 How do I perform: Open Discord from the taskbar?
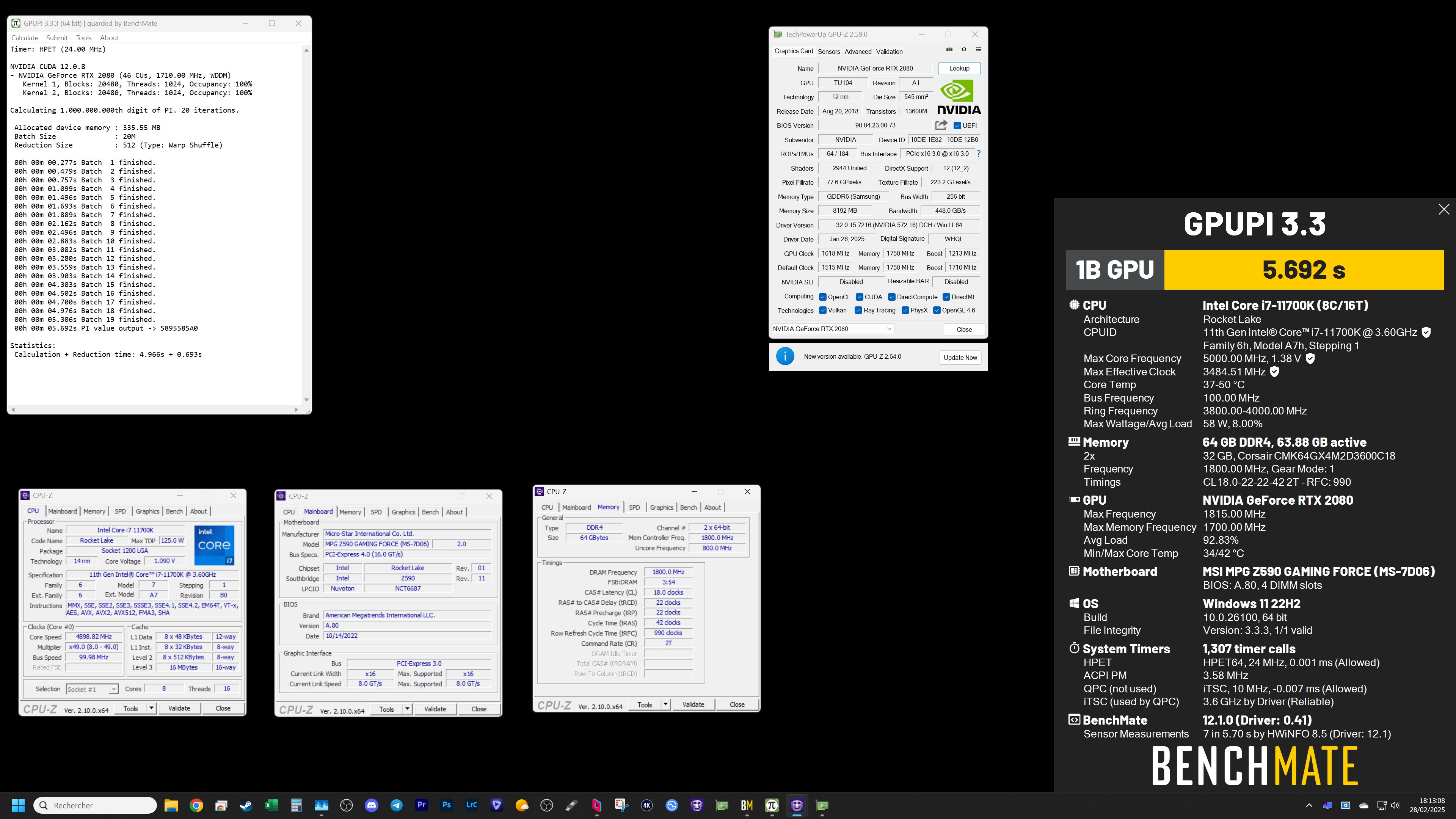(371, 805)
